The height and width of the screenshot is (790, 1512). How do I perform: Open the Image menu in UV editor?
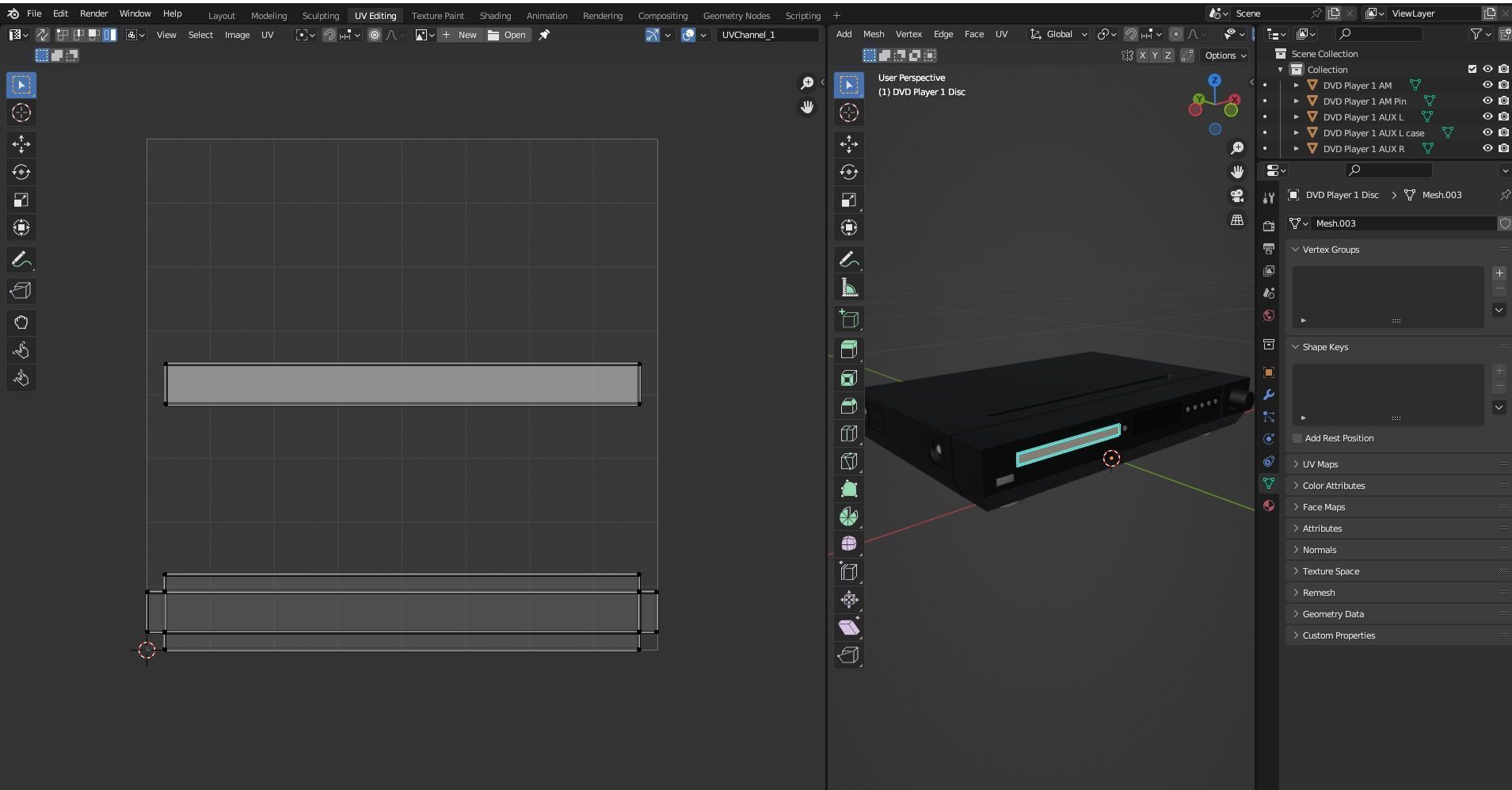[x=237, y=35]
